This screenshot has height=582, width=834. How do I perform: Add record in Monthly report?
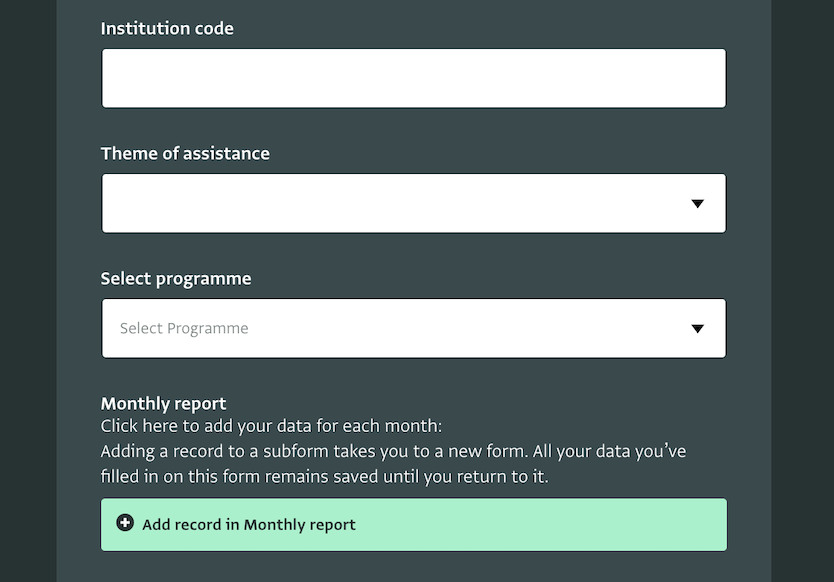point(414,525)
